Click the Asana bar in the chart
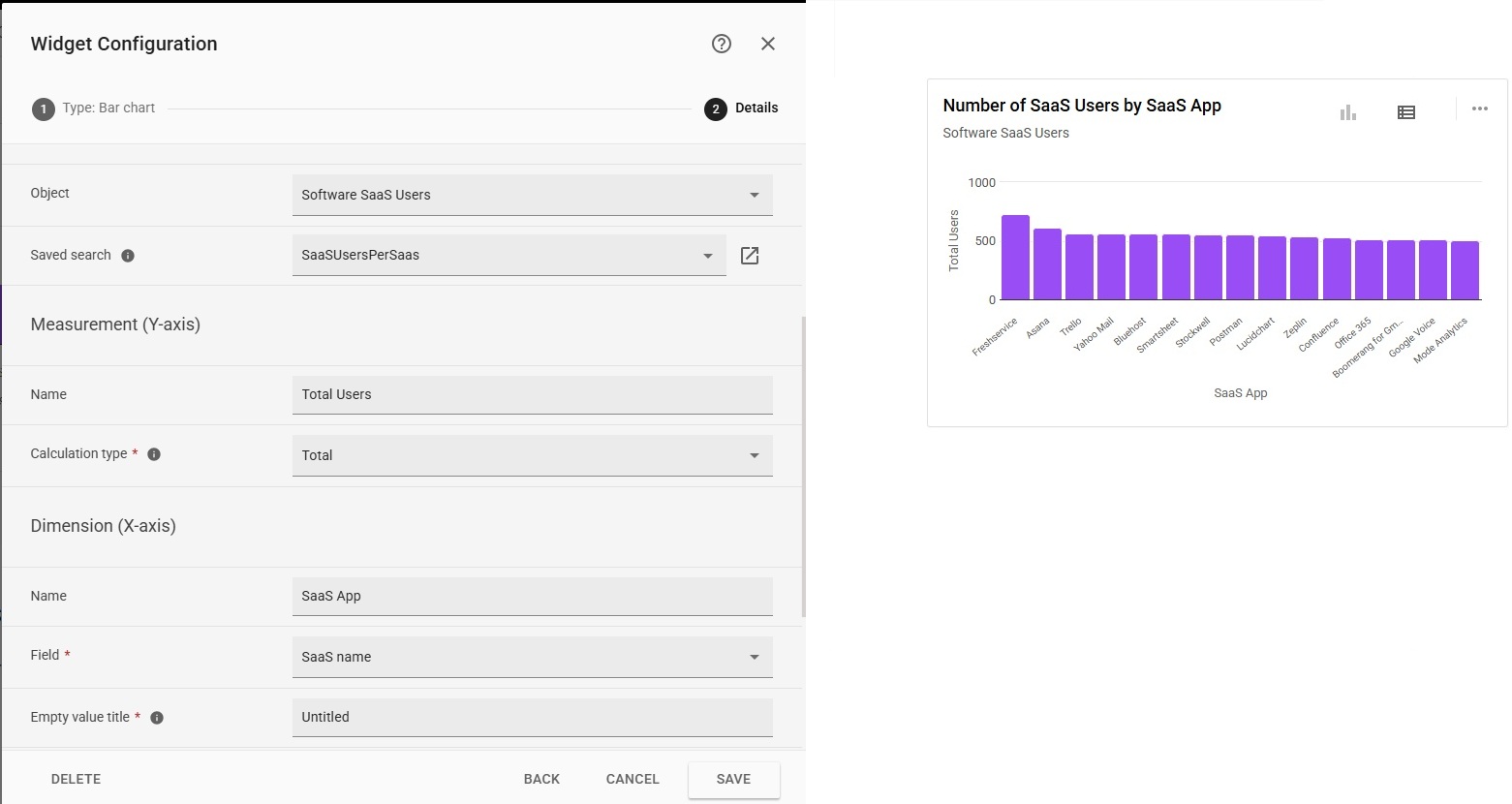Screen dimensions: 1512x804 click(1047, 264)
